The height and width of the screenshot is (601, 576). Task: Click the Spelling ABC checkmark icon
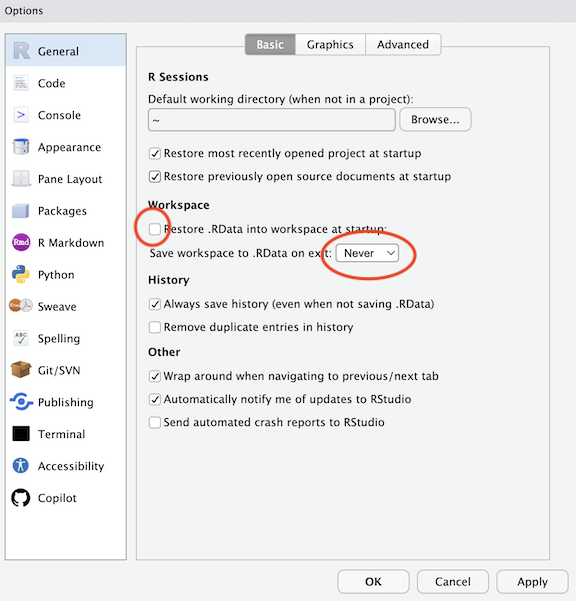point(21,338)
